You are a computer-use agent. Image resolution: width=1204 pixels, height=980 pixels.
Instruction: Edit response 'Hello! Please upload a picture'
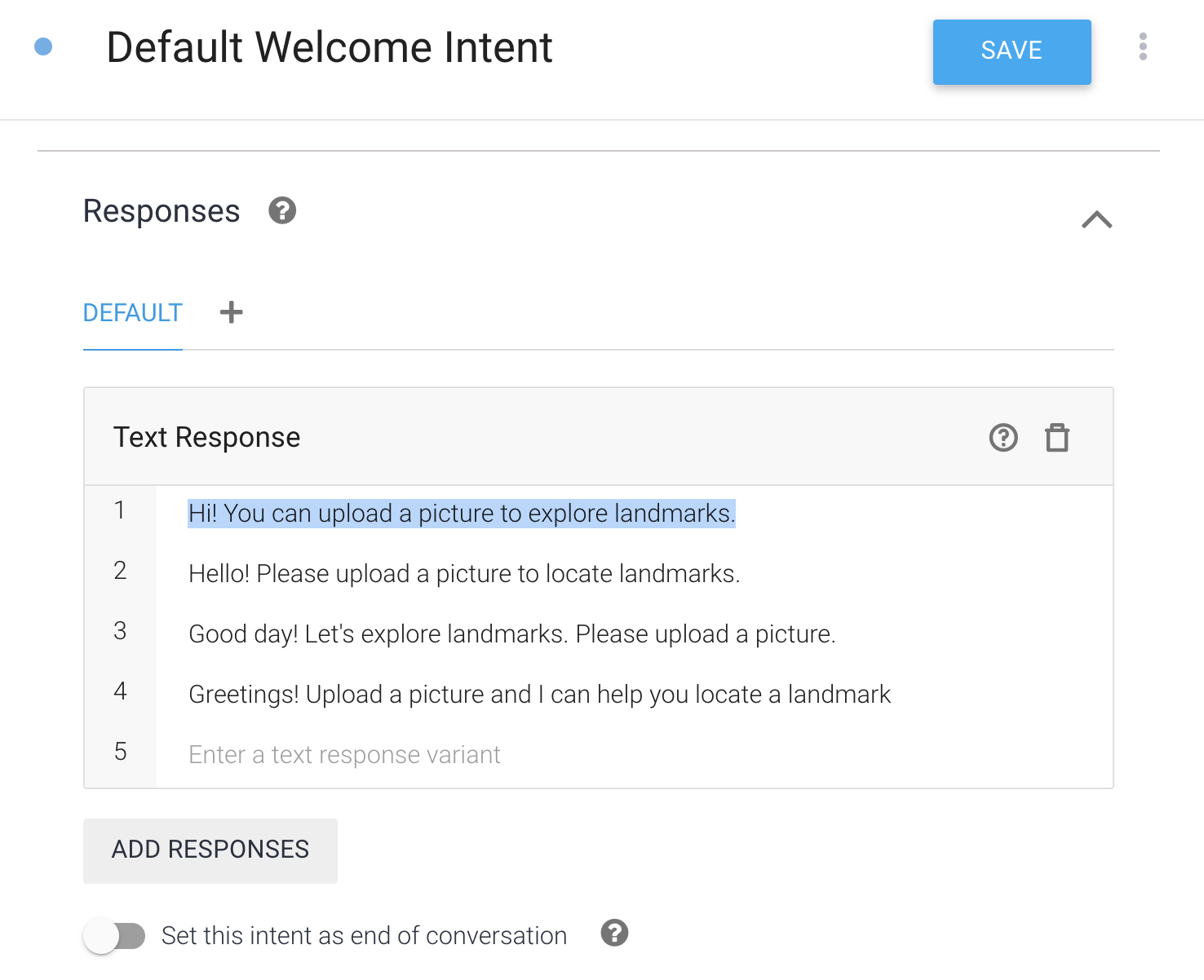[x=463, y=574]
